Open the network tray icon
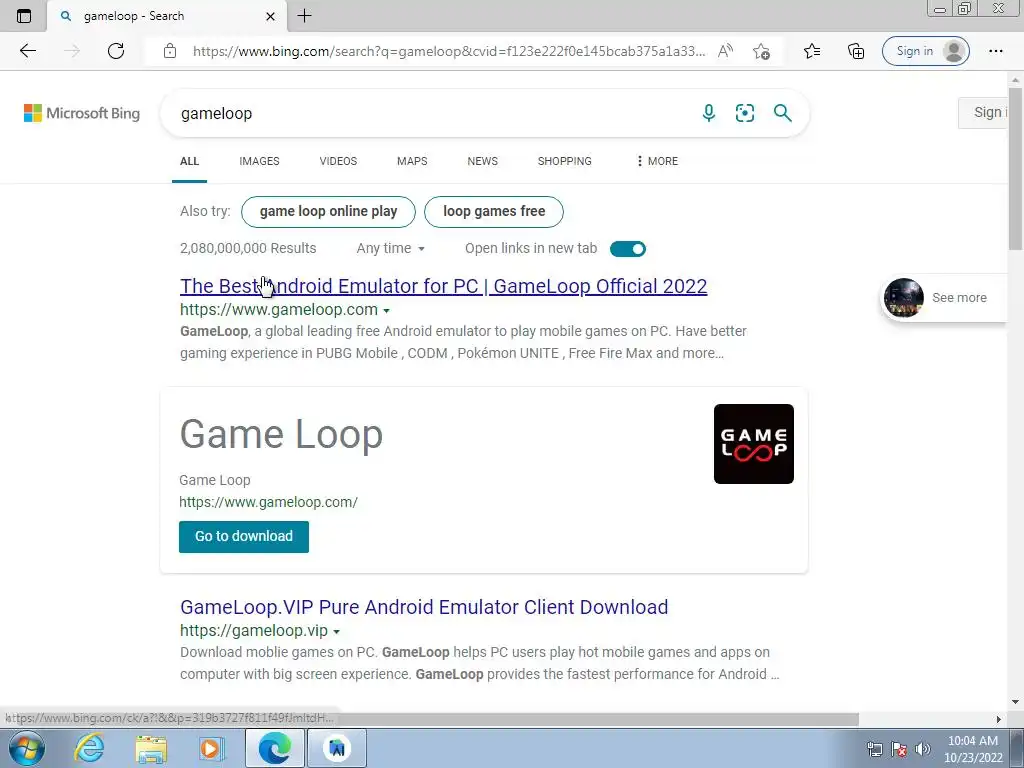 (874, 749)
